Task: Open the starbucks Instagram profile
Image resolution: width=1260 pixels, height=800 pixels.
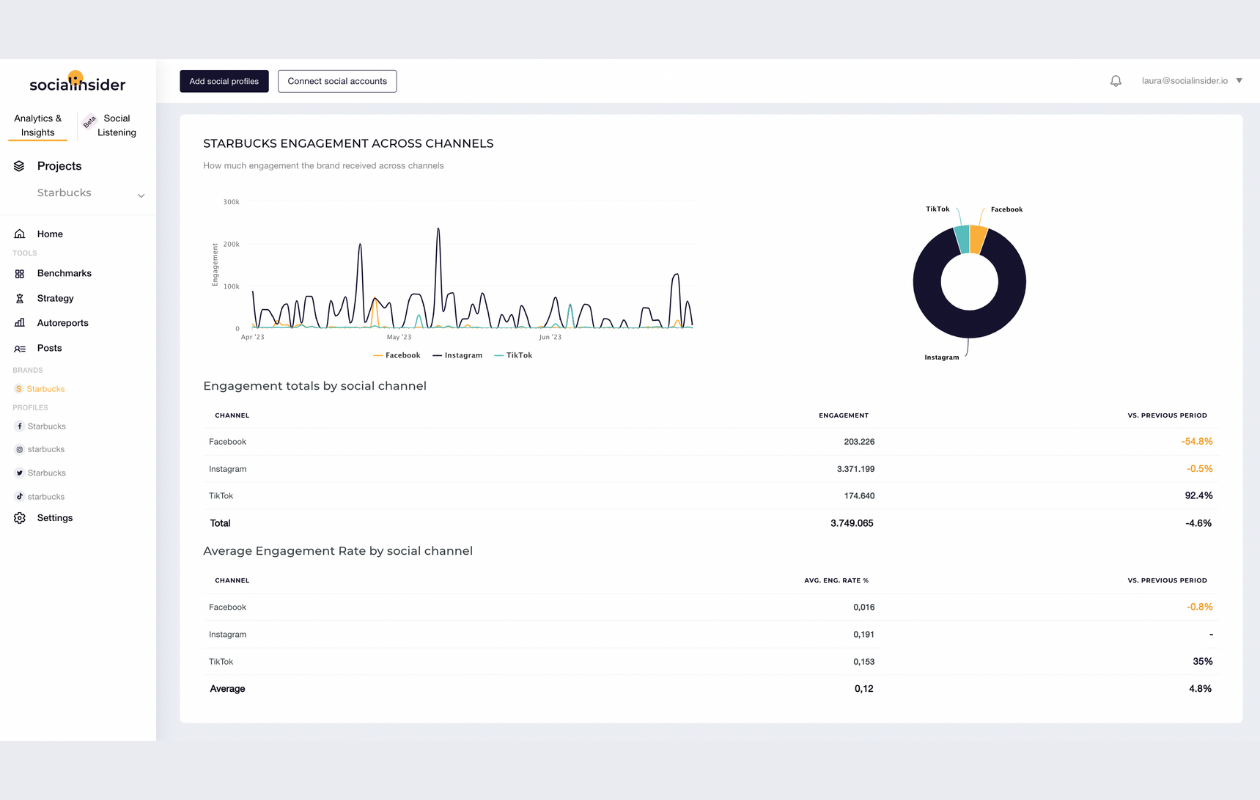Action: [x=46, y=450]
